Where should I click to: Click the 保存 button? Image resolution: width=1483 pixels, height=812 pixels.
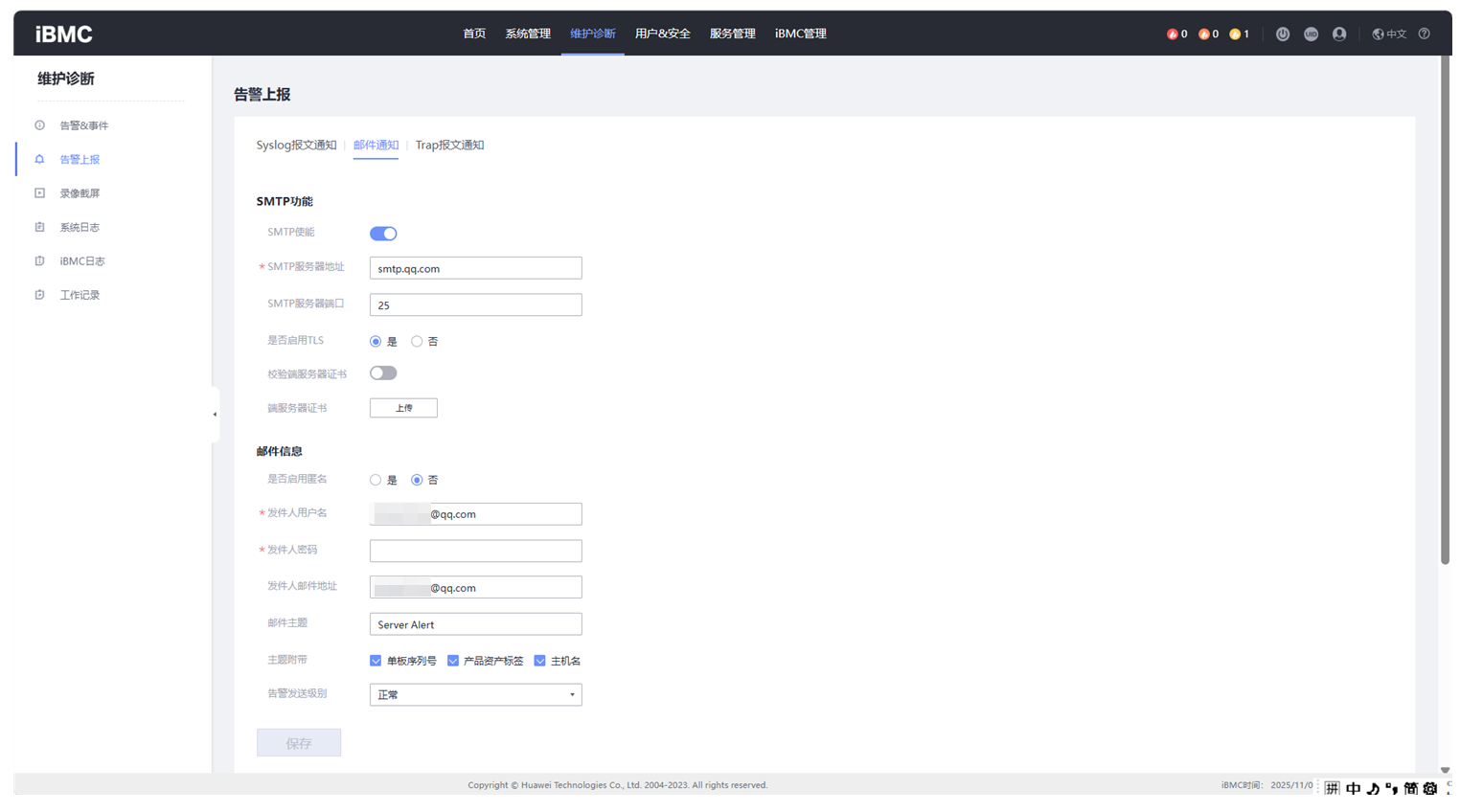point(299,743)
